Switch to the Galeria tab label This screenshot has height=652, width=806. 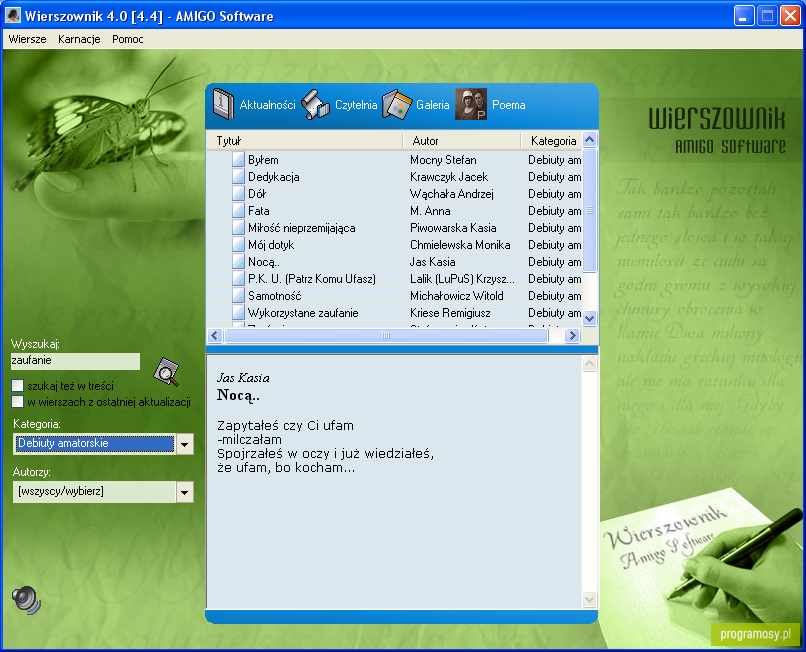(x=432, y=105)
